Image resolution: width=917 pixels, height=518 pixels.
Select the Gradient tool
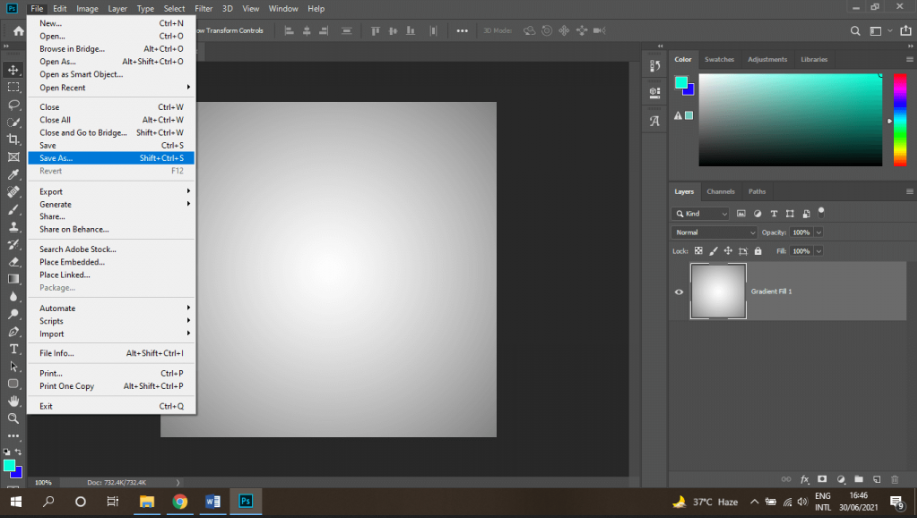pos(13,279)
